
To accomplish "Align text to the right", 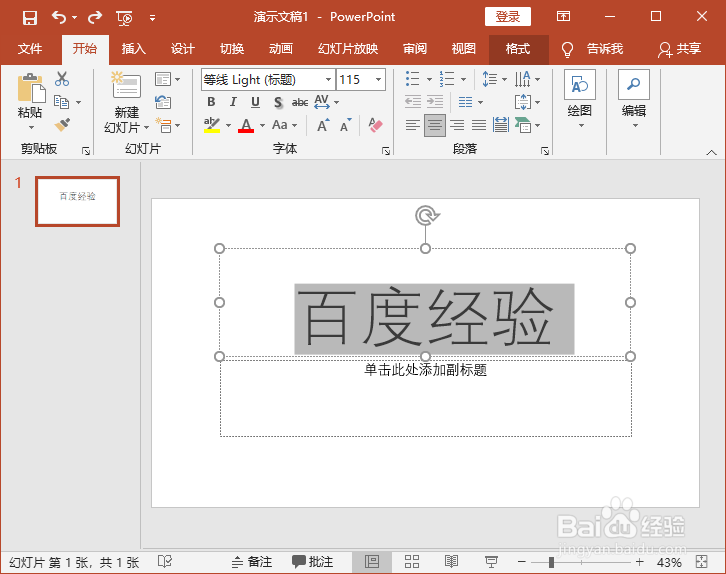I will tap(457, 125).
